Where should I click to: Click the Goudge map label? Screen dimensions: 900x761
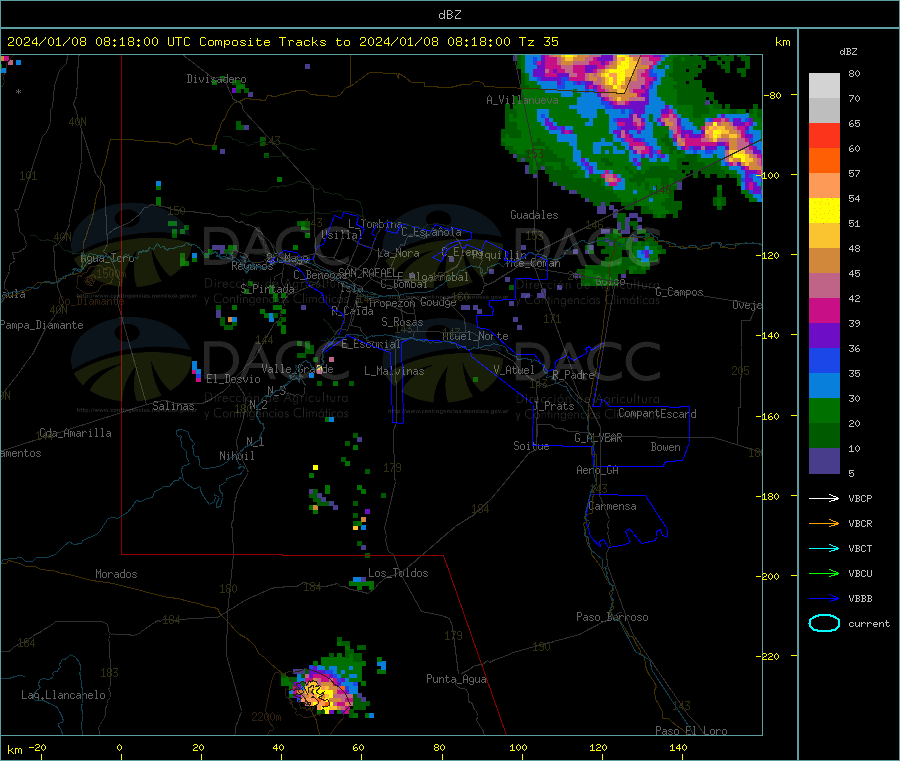click(x=438, y=302)
